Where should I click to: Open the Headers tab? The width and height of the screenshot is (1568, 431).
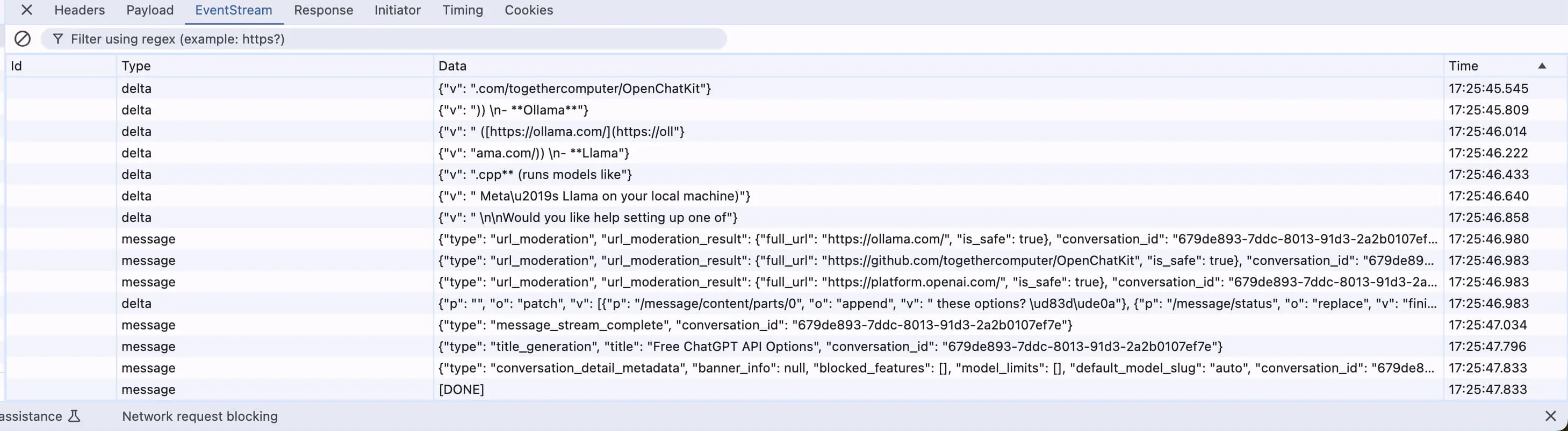click(80, 10)
